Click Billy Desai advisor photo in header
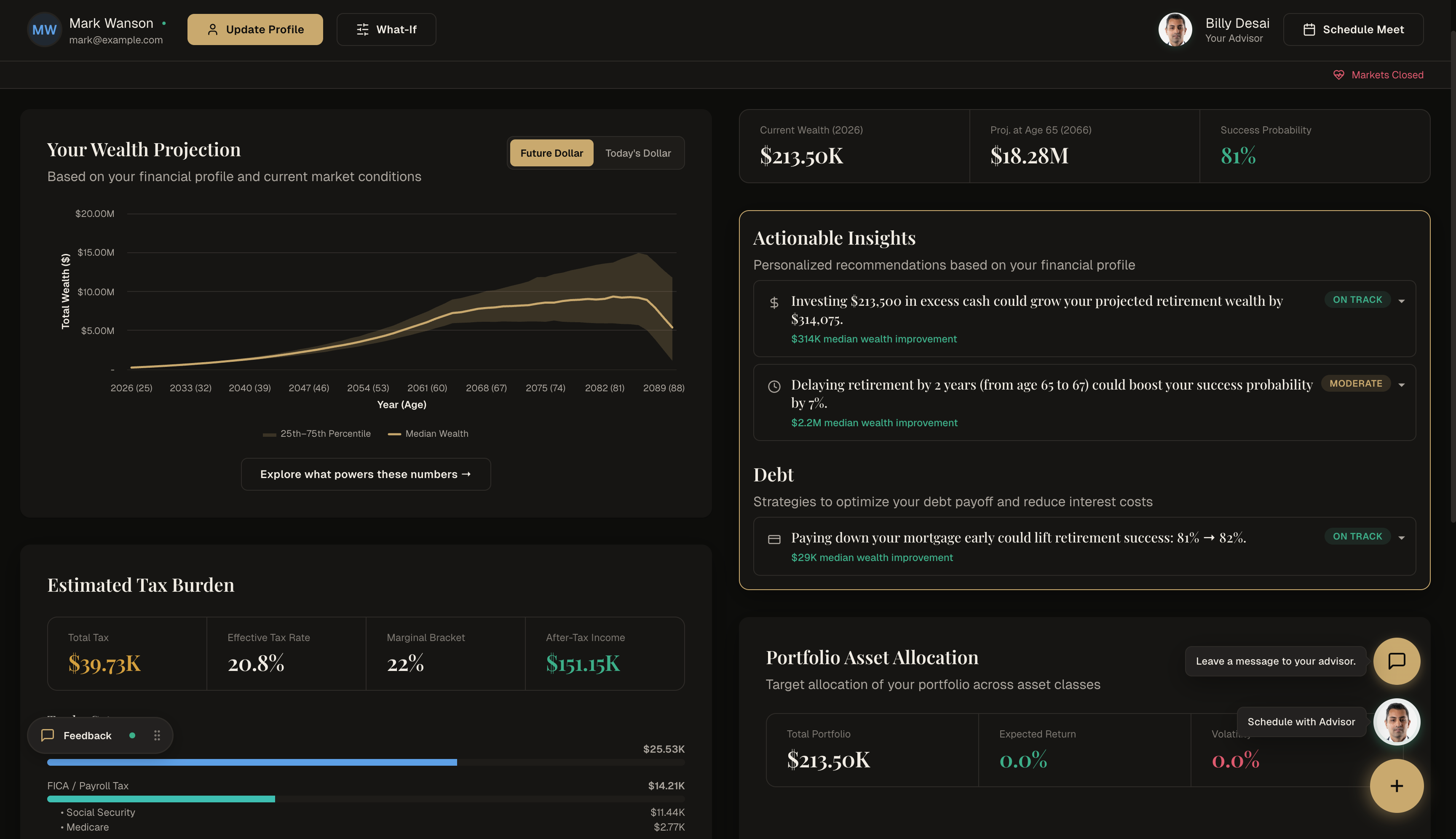This screenshot has height=839, width=1456. click(1175, 29)
